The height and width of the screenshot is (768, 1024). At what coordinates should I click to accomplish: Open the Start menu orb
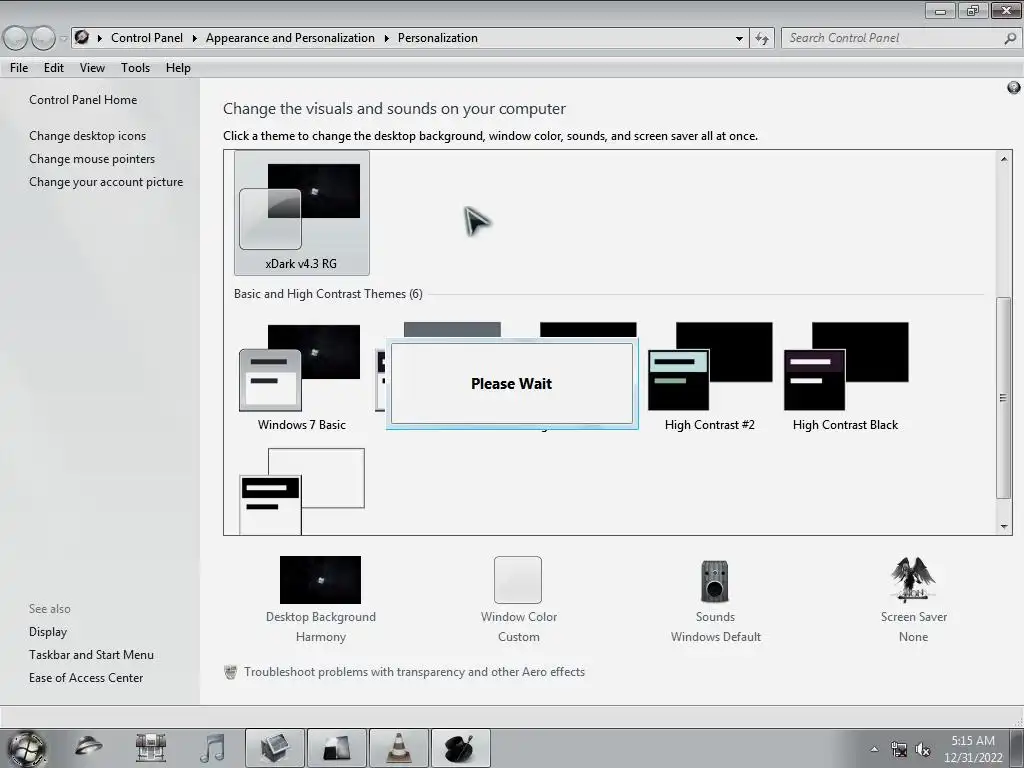point(27,748)
